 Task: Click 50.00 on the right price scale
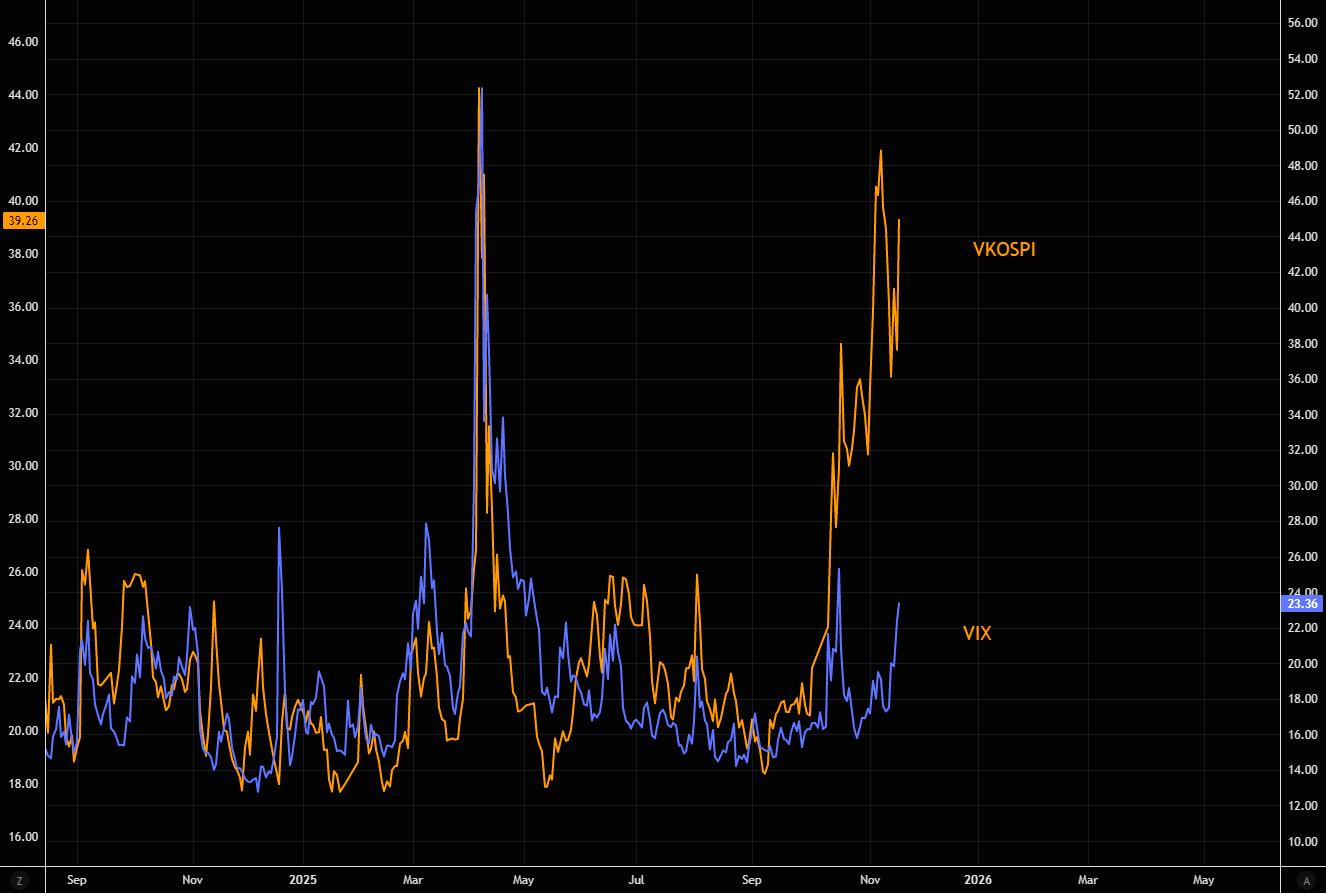(1303, 130)
